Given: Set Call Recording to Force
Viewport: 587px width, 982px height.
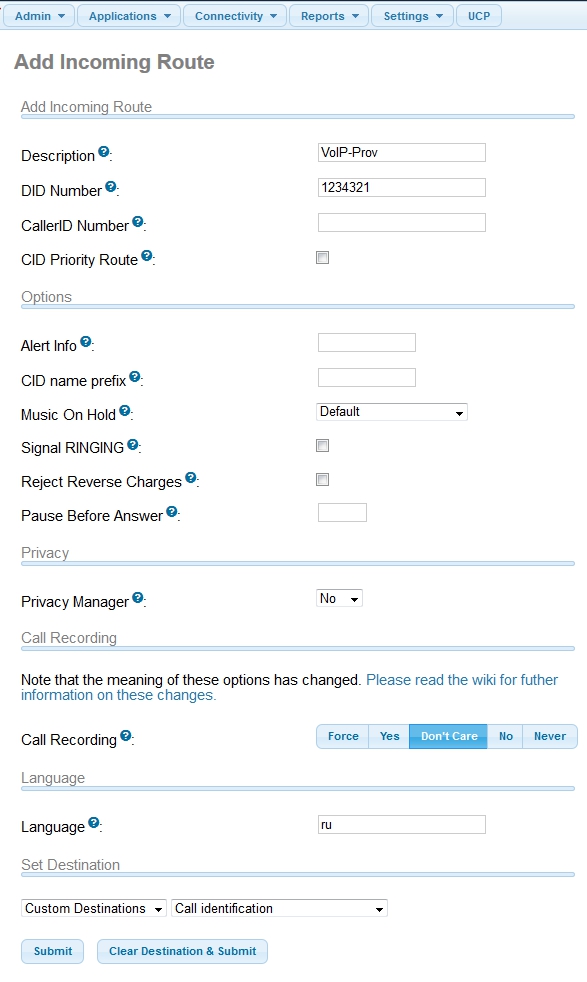Looking at the screenshot, I should pos(343,736).
